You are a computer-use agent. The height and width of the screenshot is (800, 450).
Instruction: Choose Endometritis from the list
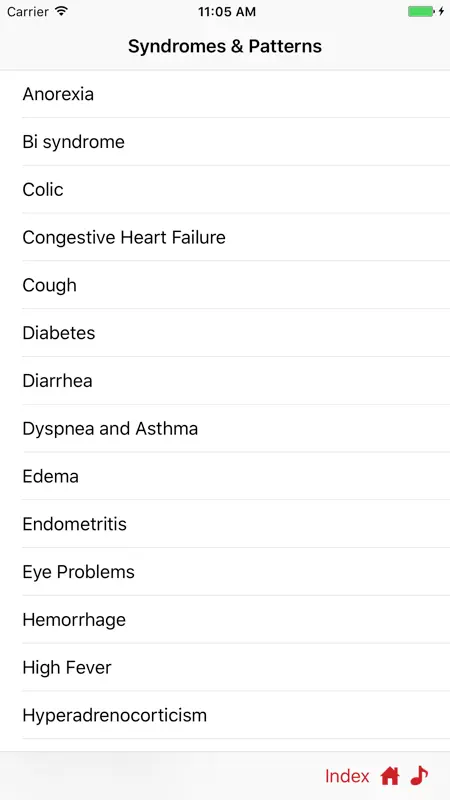click(225, 524)
